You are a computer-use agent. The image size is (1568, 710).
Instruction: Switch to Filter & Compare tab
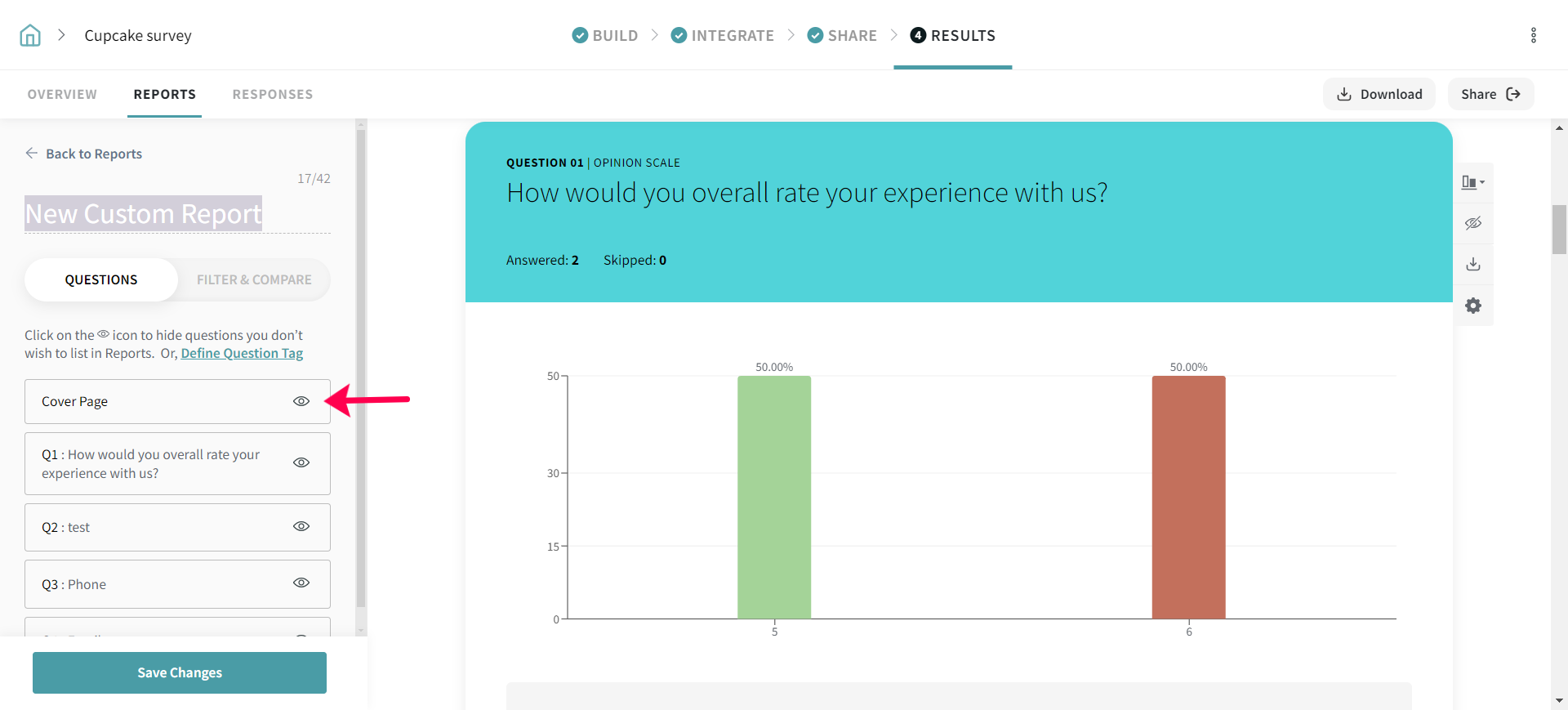click(x=254, y=279)
